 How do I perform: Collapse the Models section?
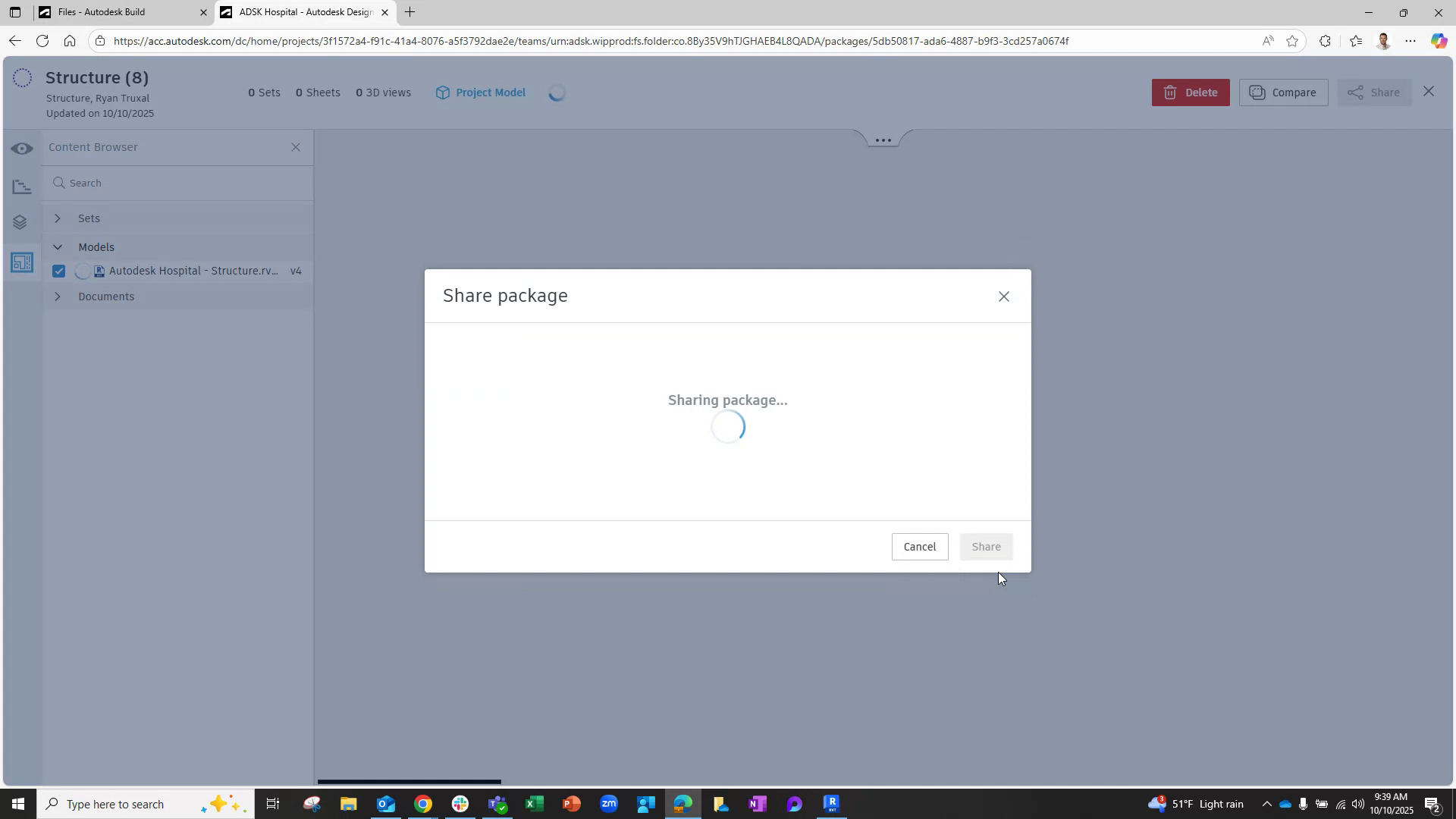coord(57,246)
